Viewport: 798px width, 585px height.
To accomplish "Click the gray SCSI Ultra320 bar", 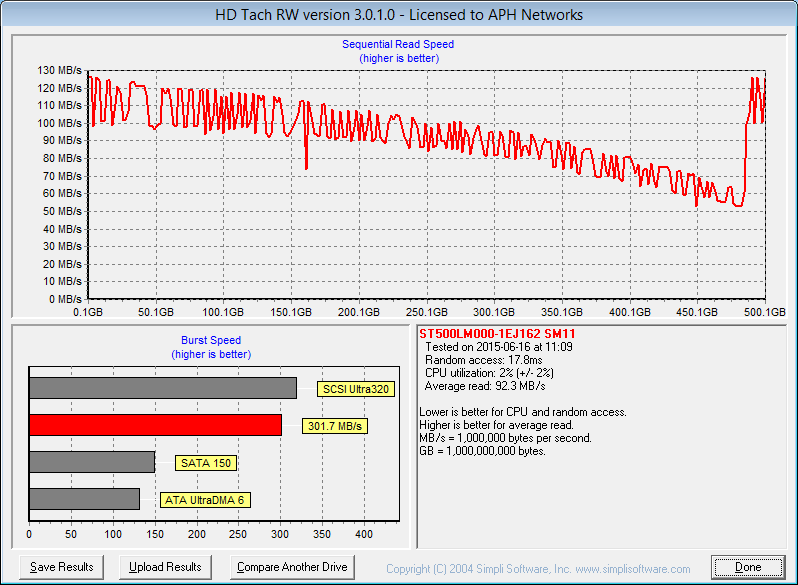I will coord(162,388).
